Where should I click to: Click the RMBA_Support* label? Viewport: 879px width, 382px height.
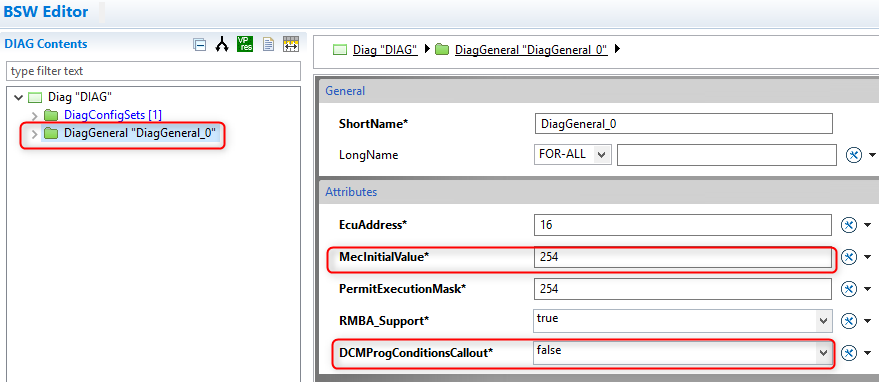[x=384, y=321]
